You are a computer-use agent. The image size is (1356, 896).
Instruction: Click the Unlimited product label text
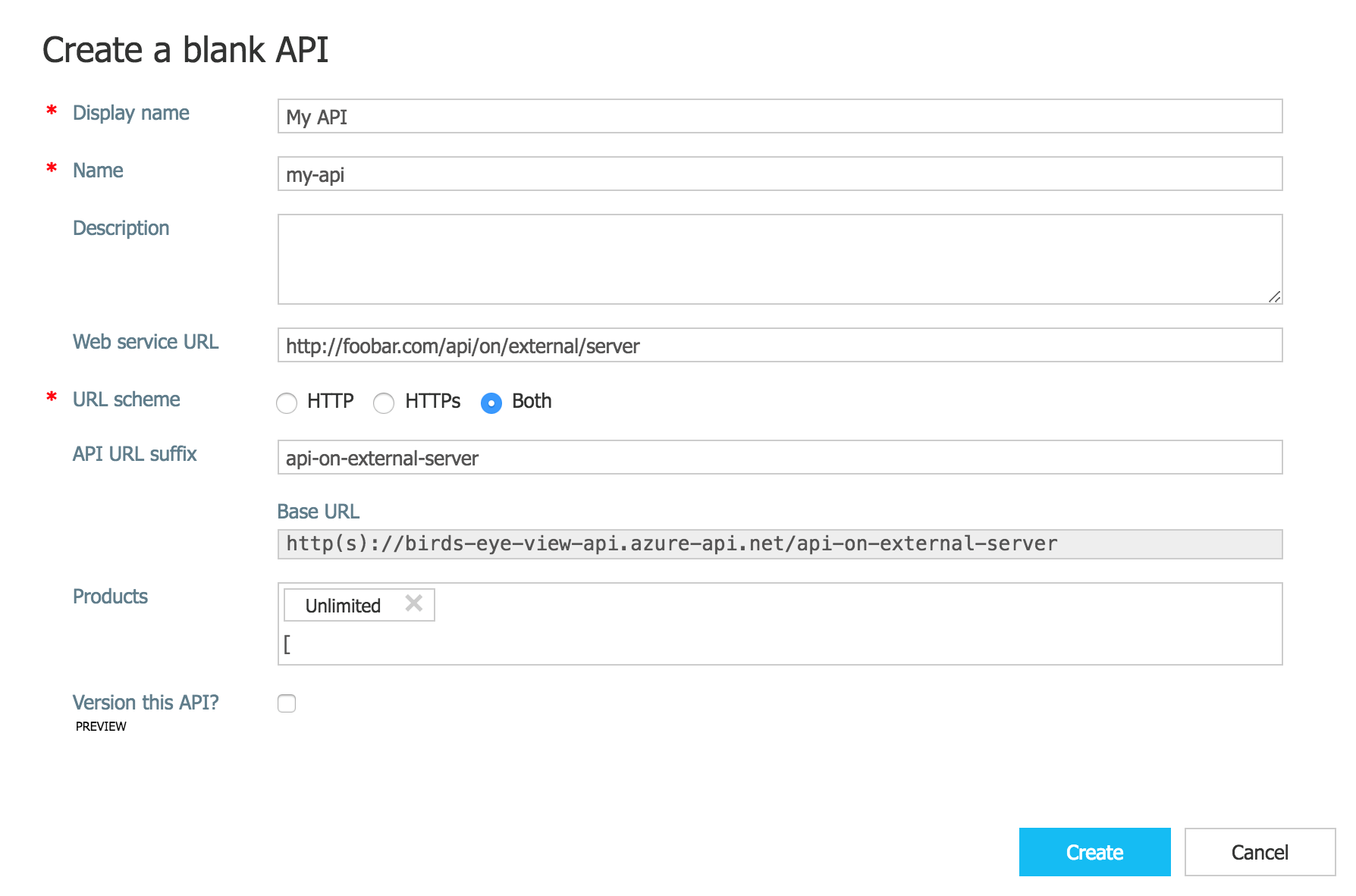click(342, 605)
